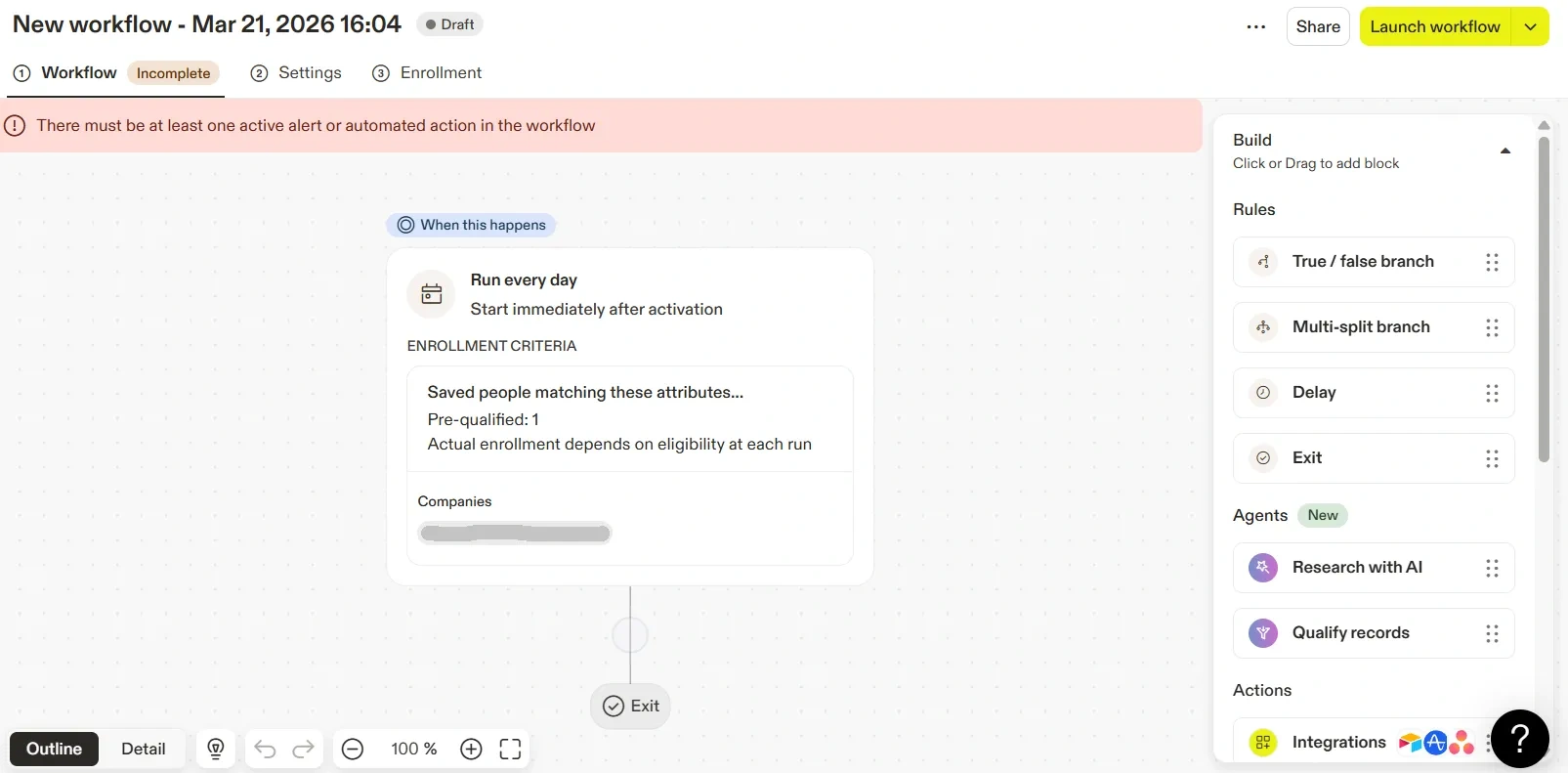
Task: Zoom in with the plus icon
Action: [471, 749]
